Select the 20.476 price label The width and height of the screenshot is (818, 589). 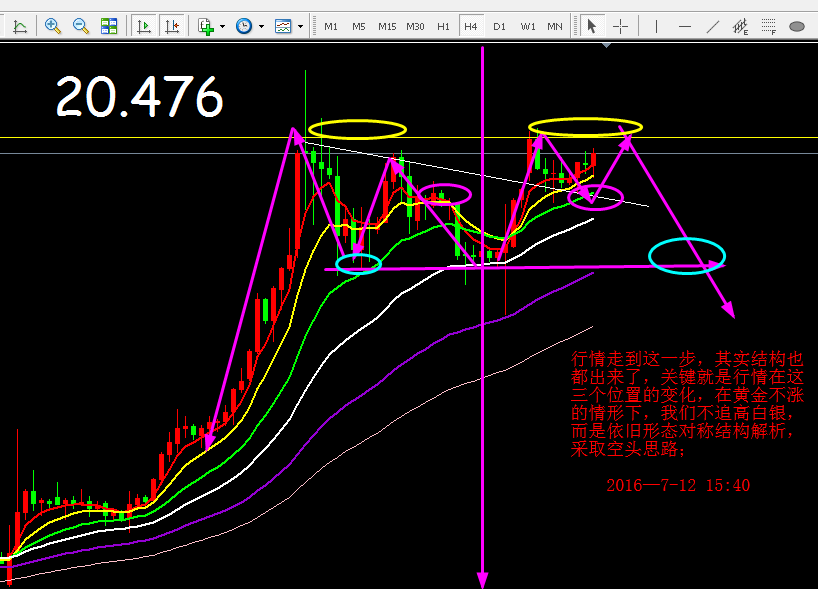(x=139, y=97)
